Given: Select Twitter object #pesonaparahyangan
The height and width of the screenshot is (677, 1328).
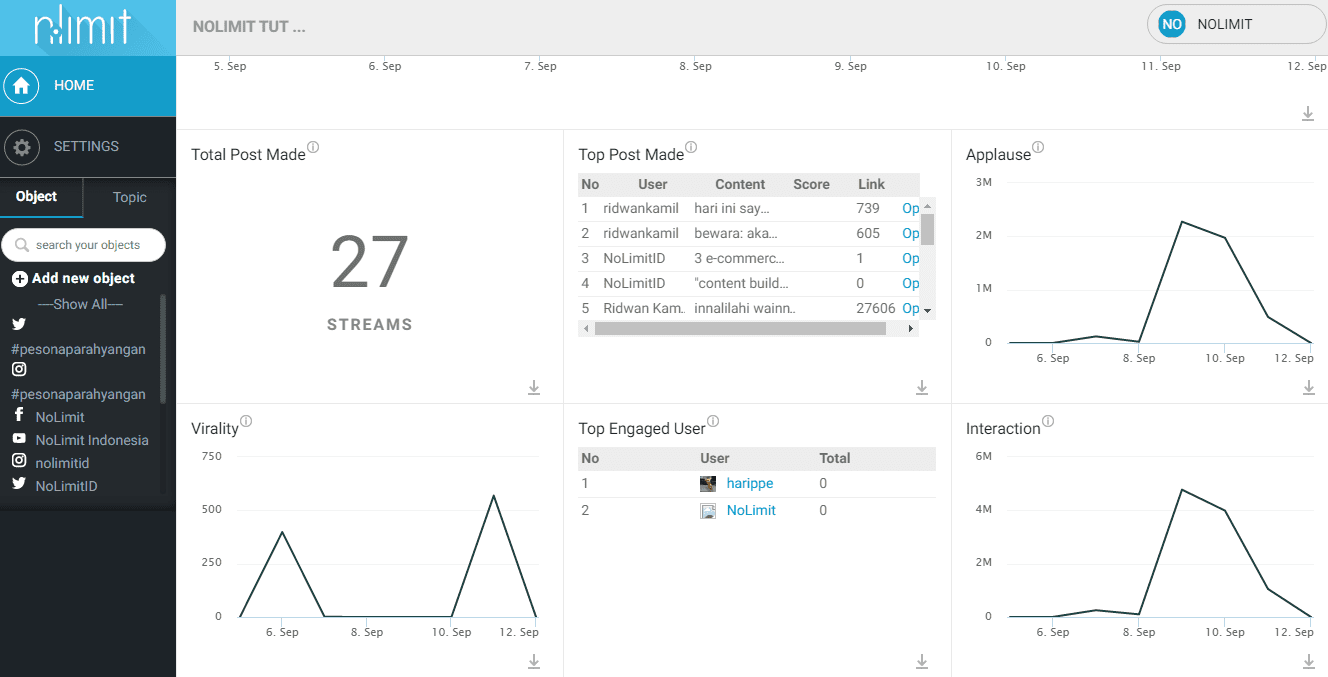Looking at the screenshot, I should coord(78,350).
